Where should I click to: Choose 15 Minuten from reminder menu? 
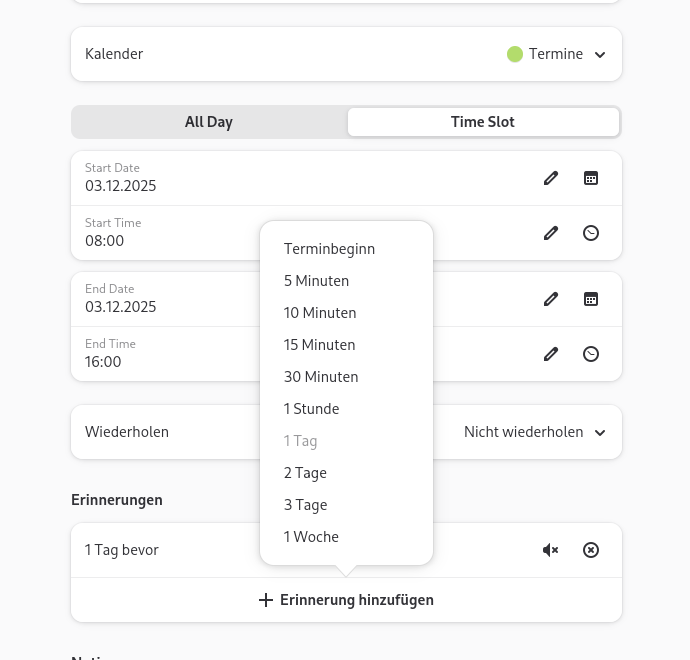click(x=319, y=345)
